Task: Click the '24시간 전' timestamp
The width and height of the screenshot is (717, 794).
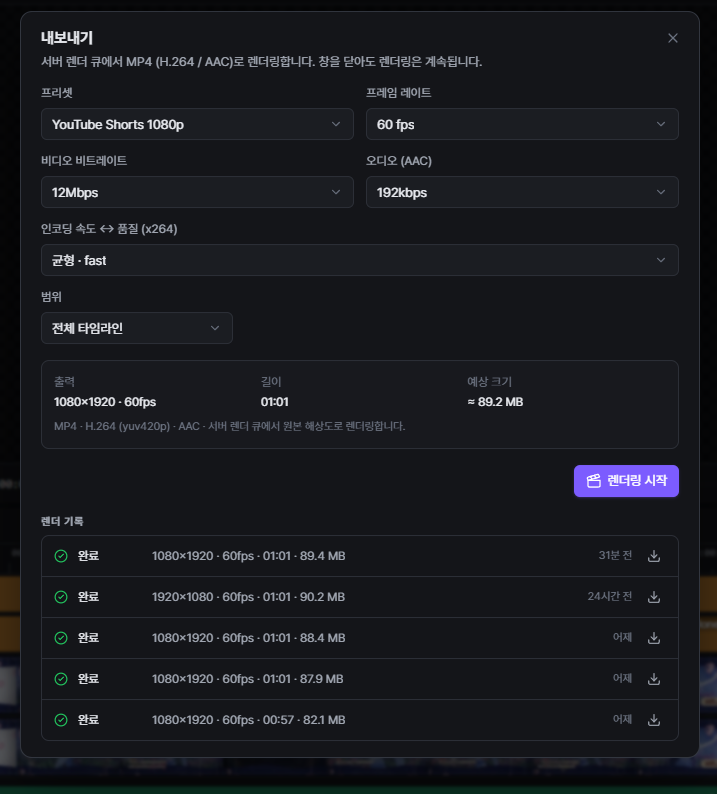Action: tap(610, 597)
